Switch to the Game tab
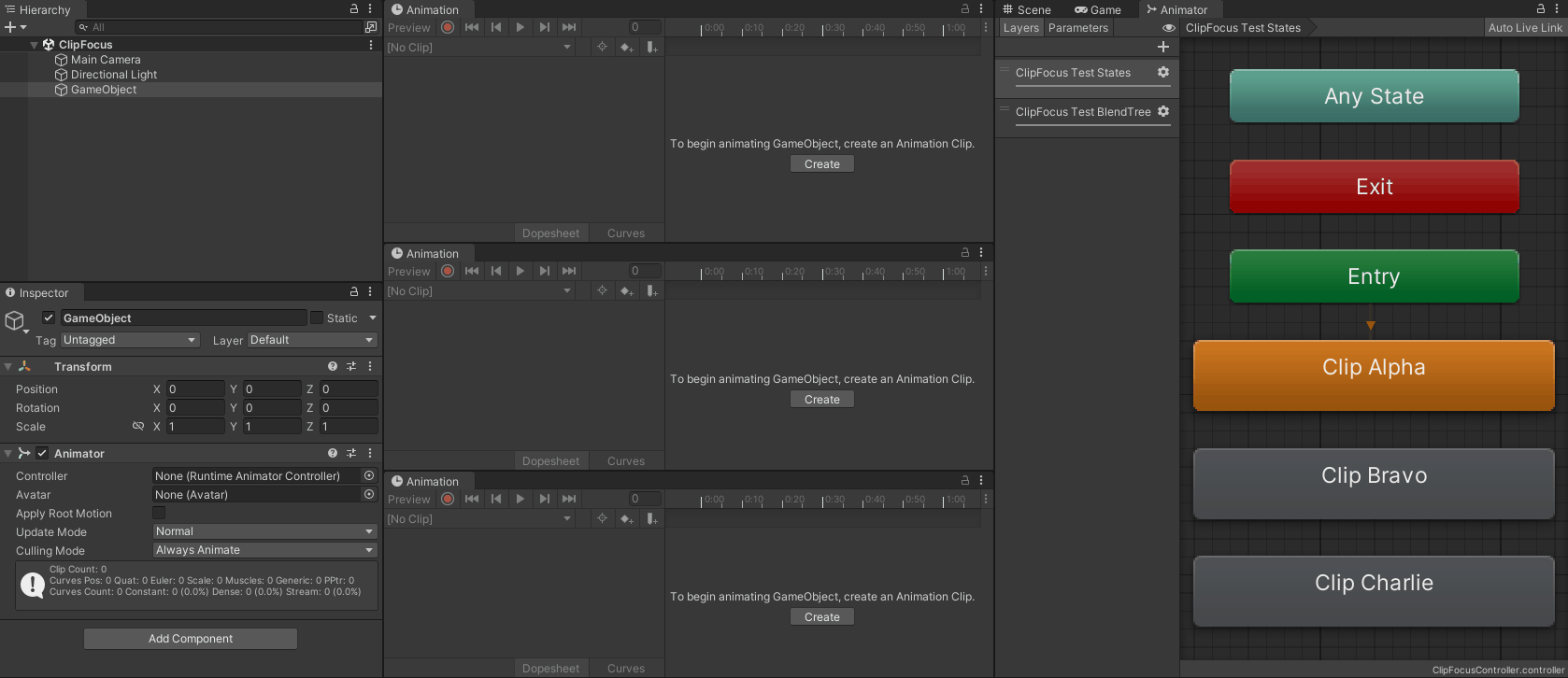 click(x=1098, y=9)
